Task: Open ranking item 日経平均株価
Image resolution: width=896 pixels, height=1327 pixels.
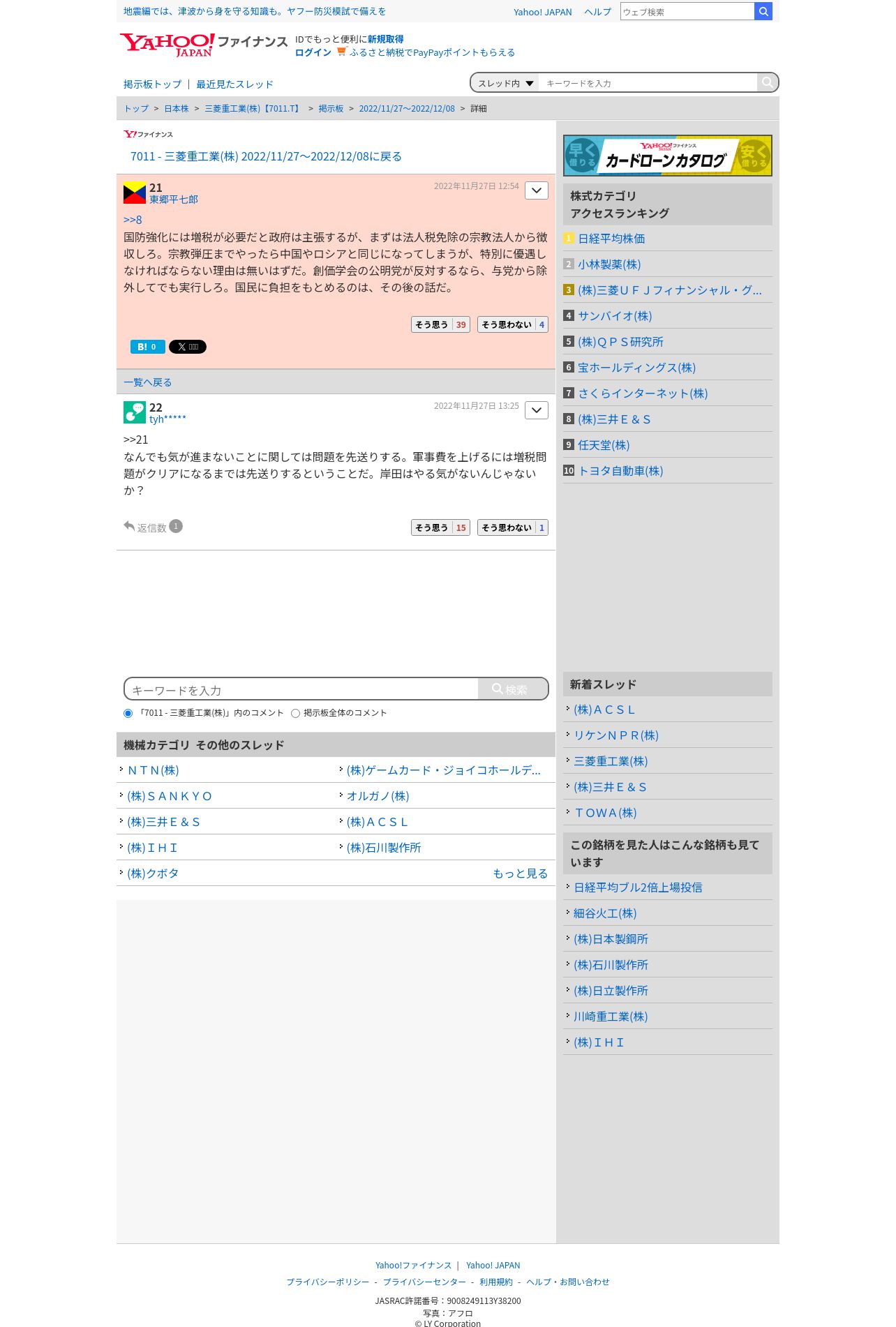Action: [611, 239]
